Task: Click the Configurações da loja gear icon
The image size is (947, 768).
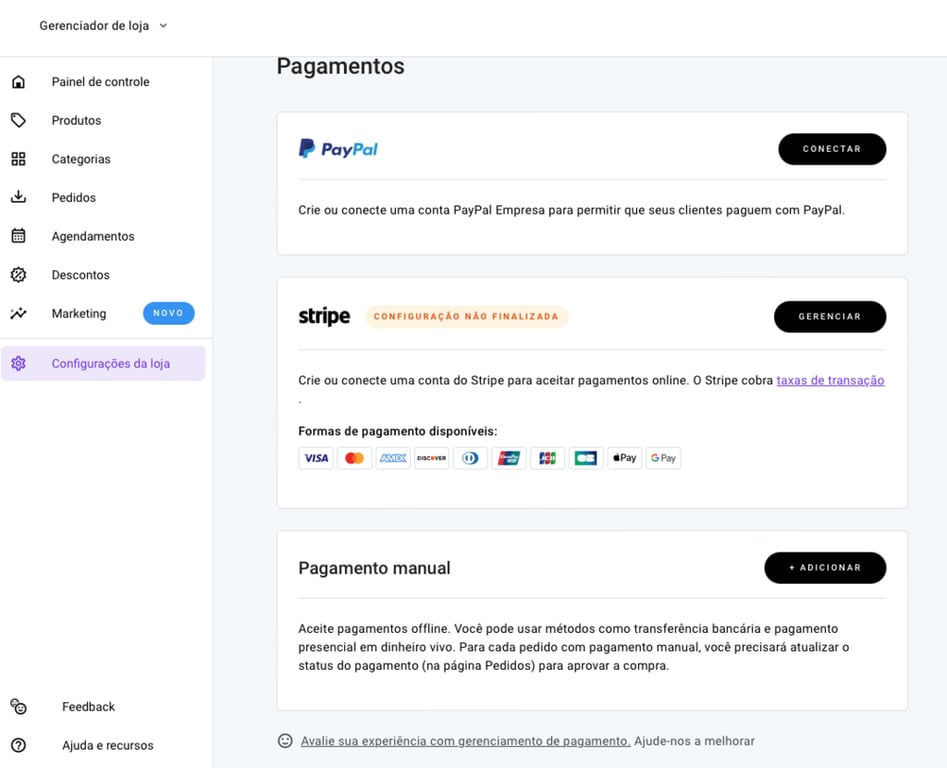Action: point(19,363)
